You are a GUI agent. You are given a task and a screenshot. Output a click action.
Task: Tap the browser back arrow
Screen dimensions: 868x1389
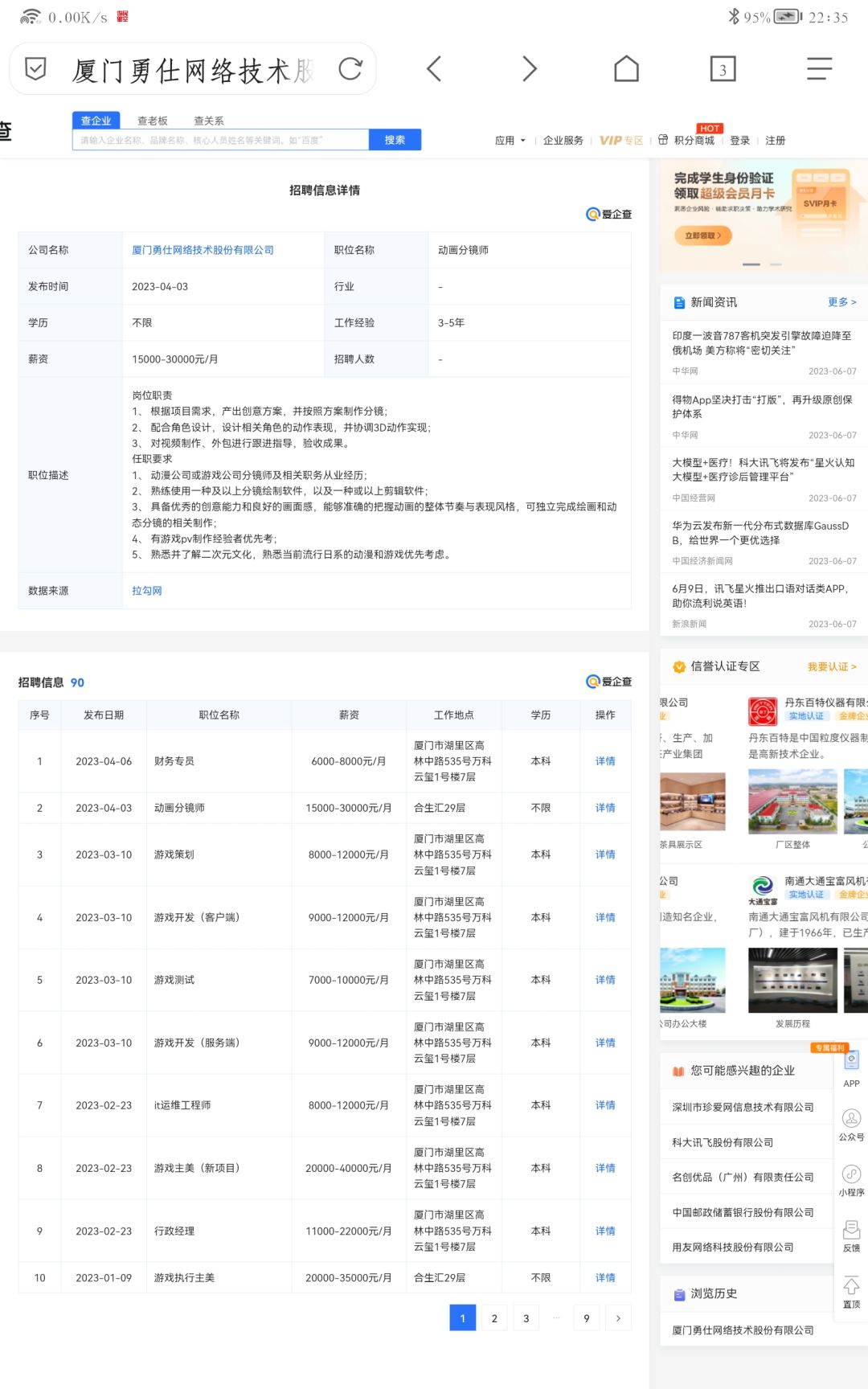coord(434,69)
